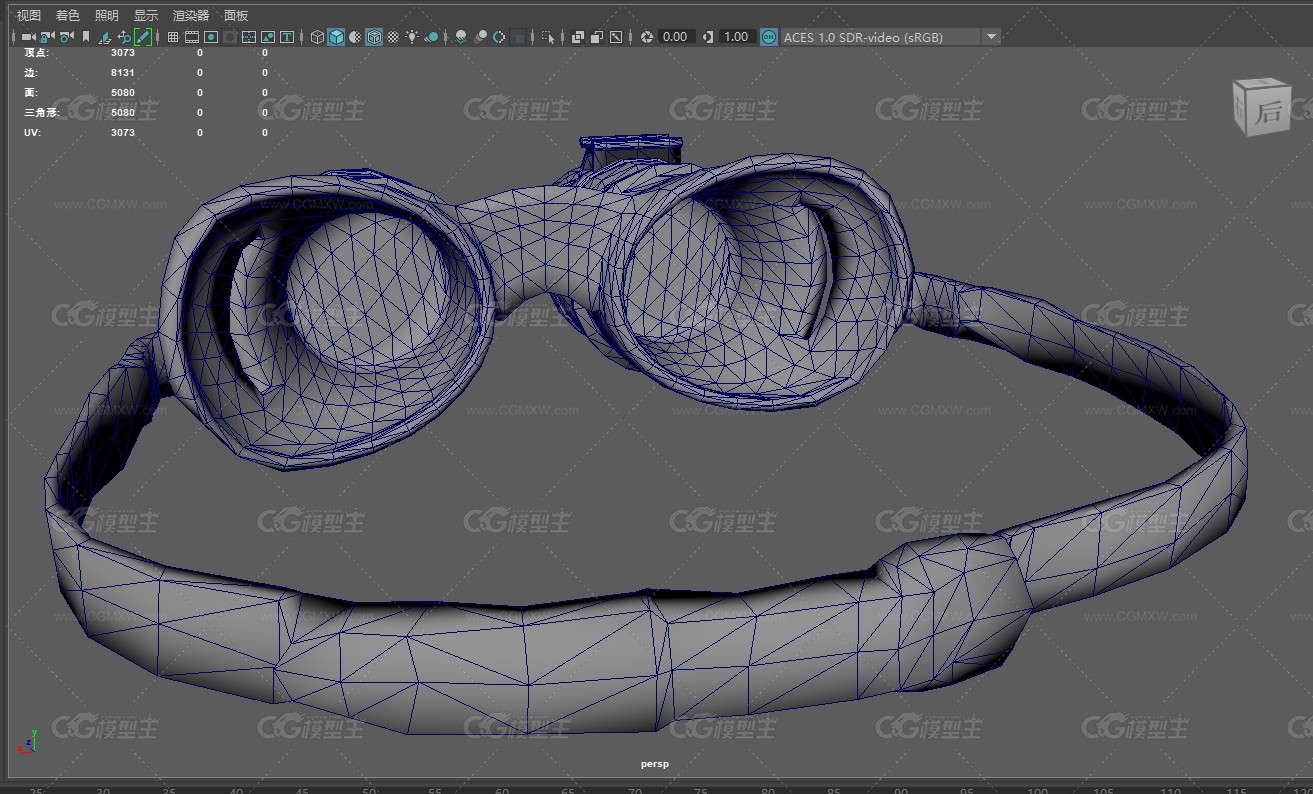Toggle Use All Lights bulb icon
The width and height of the screenshot is (1313, 794).
click(412, 37)
